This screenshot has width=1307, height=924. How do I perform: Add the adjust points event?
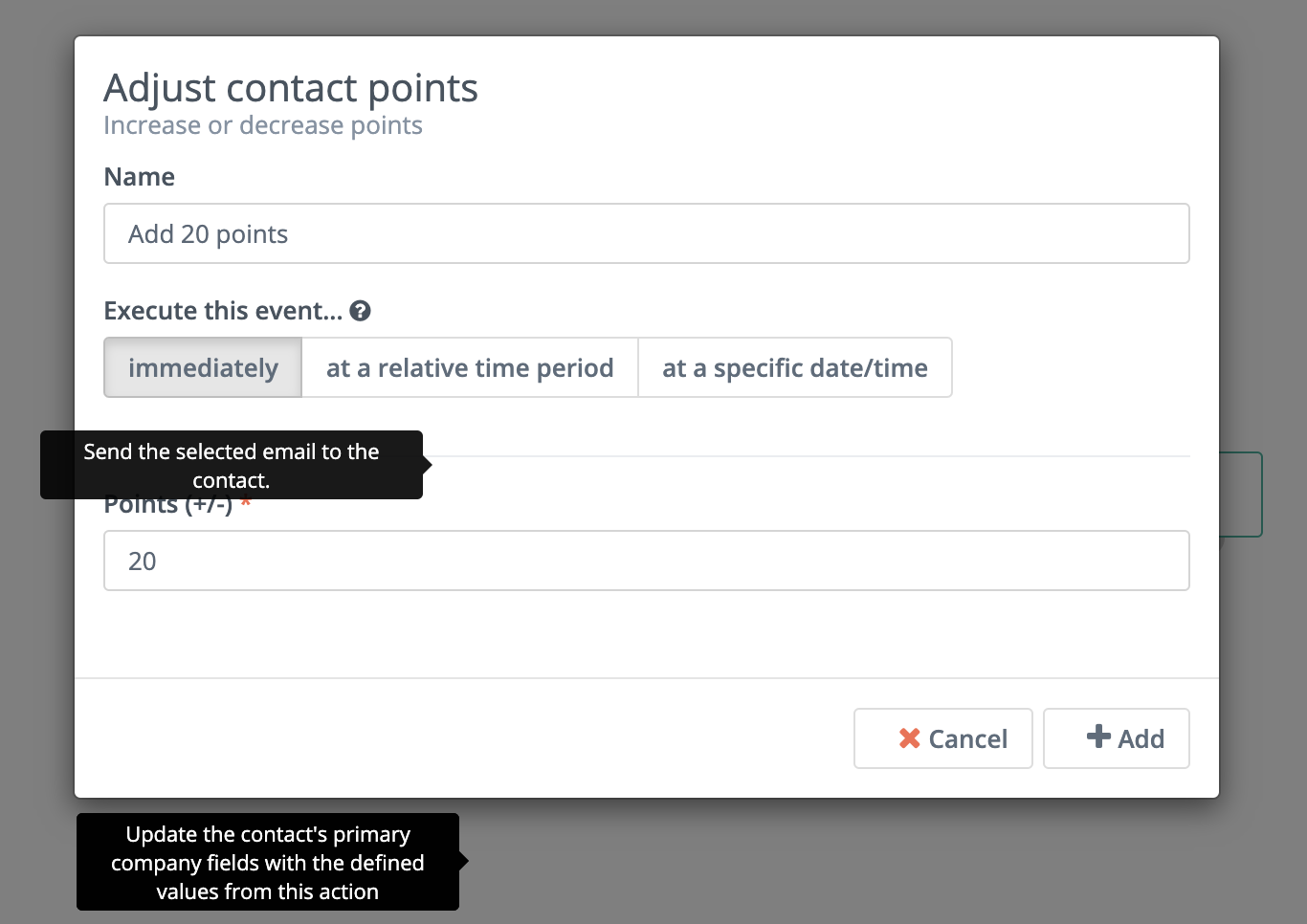point(1117,738)
